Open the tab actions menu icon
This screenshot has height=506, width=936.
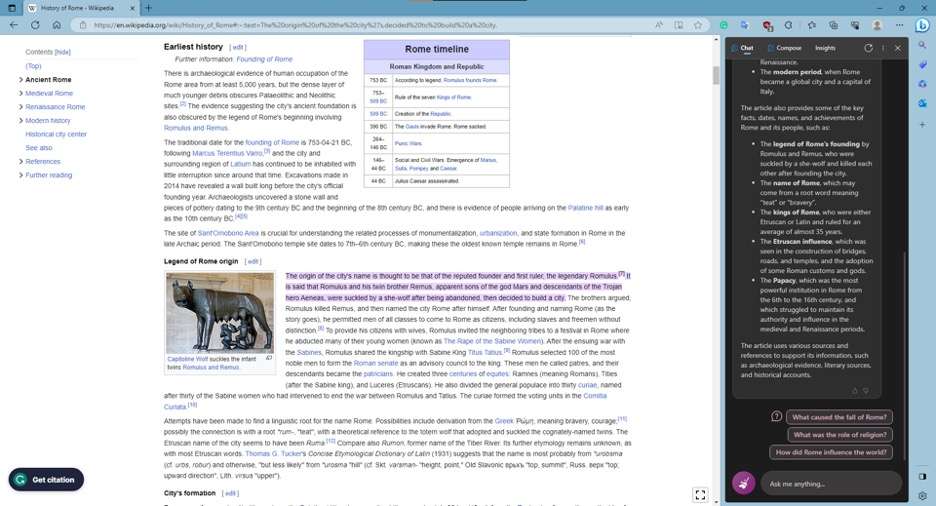point(11,8)
